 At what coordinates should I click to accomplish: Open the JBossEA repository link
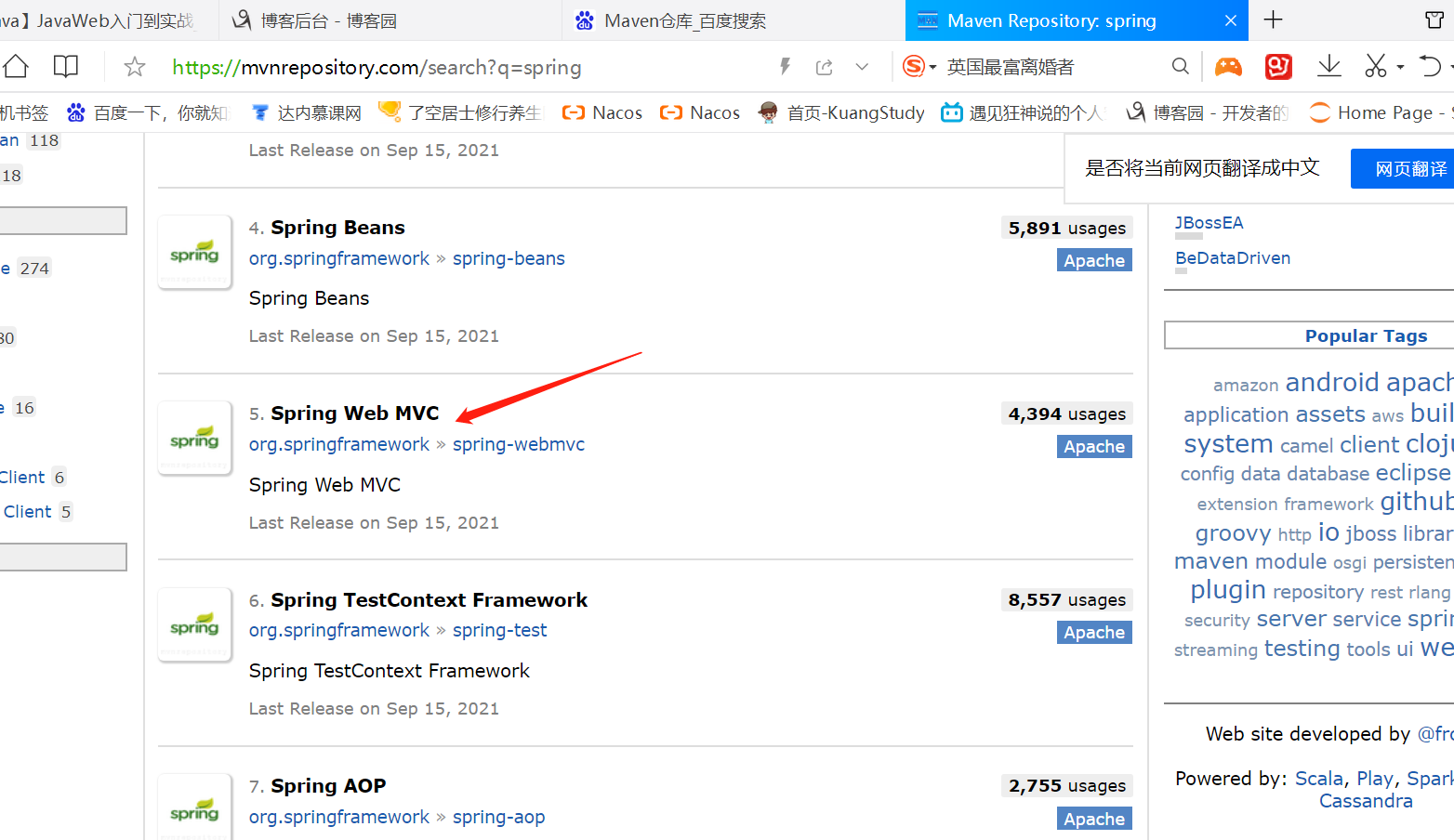click(x=1209, y=223)
